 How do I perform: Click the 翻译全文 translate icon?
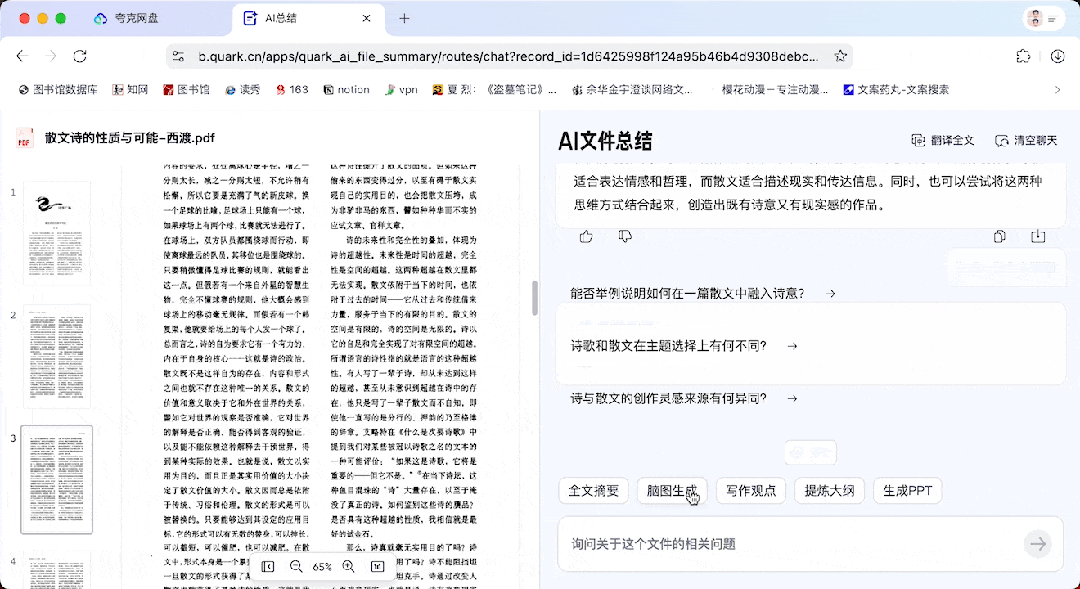pyautogui.click(x=919, y=140)
